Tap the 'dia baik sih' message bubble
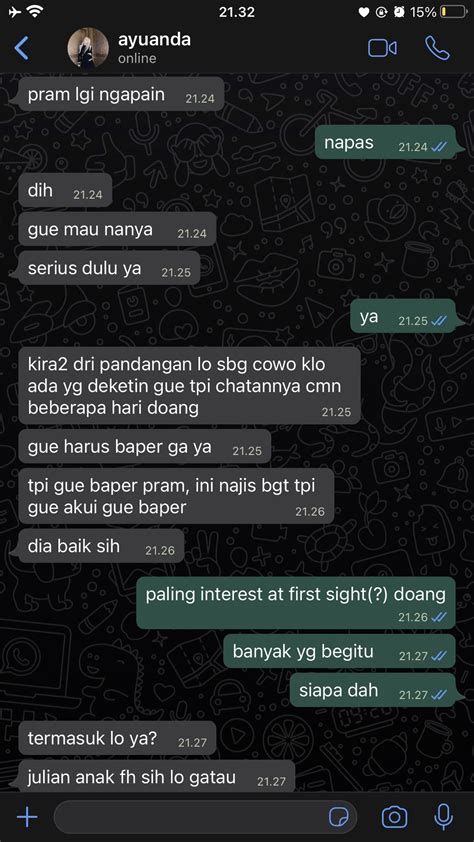 coord(101,546)
